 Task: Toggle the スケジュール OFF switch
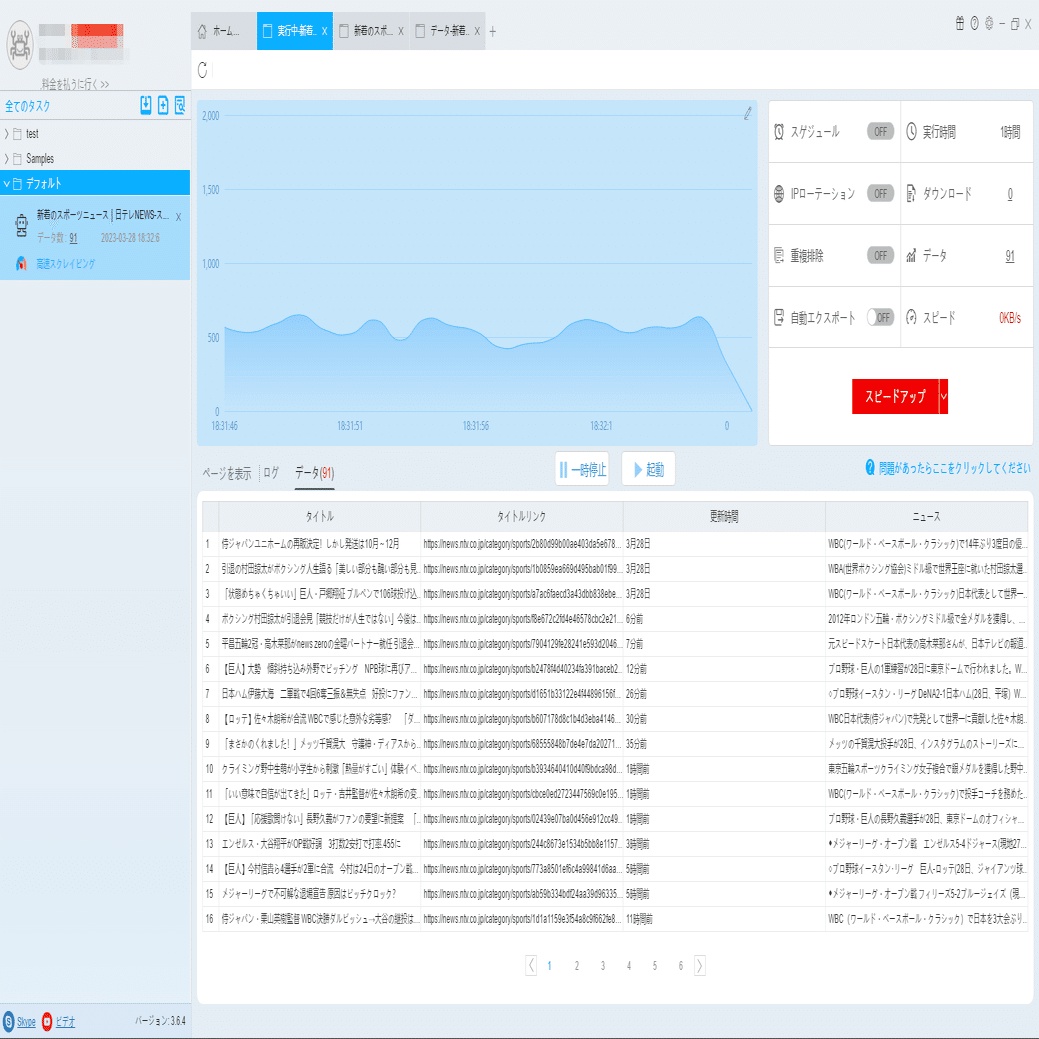coord(880,131)
